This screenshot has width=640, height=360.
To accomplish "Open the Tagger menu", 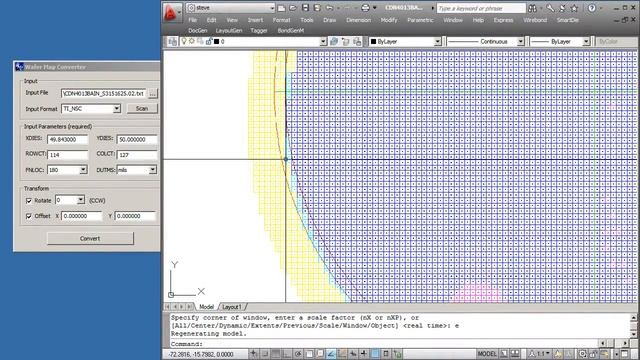I will click(259, 31).
